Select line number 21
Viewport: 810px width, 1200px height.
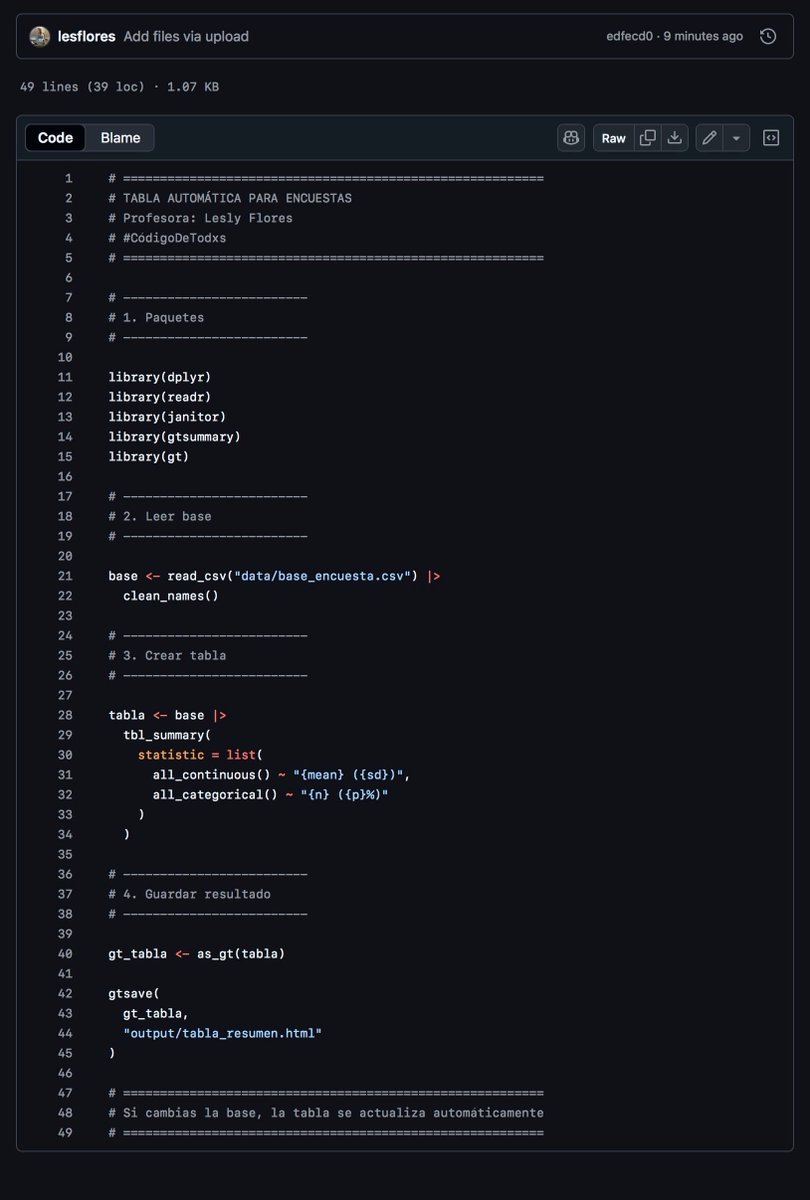click(x=65, y=576)
